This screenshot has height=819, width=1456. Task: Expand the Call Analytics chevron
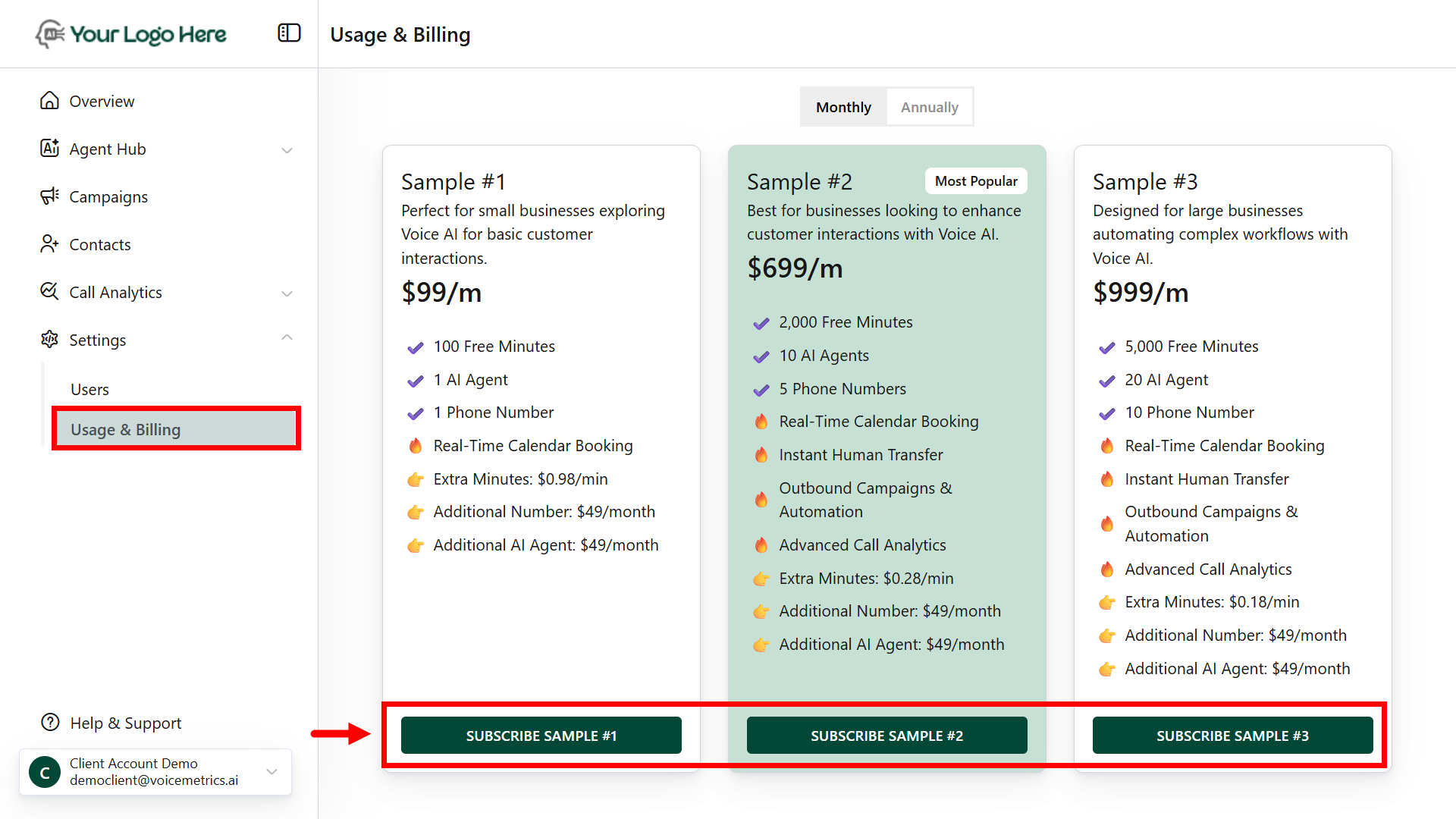point(287,293)
